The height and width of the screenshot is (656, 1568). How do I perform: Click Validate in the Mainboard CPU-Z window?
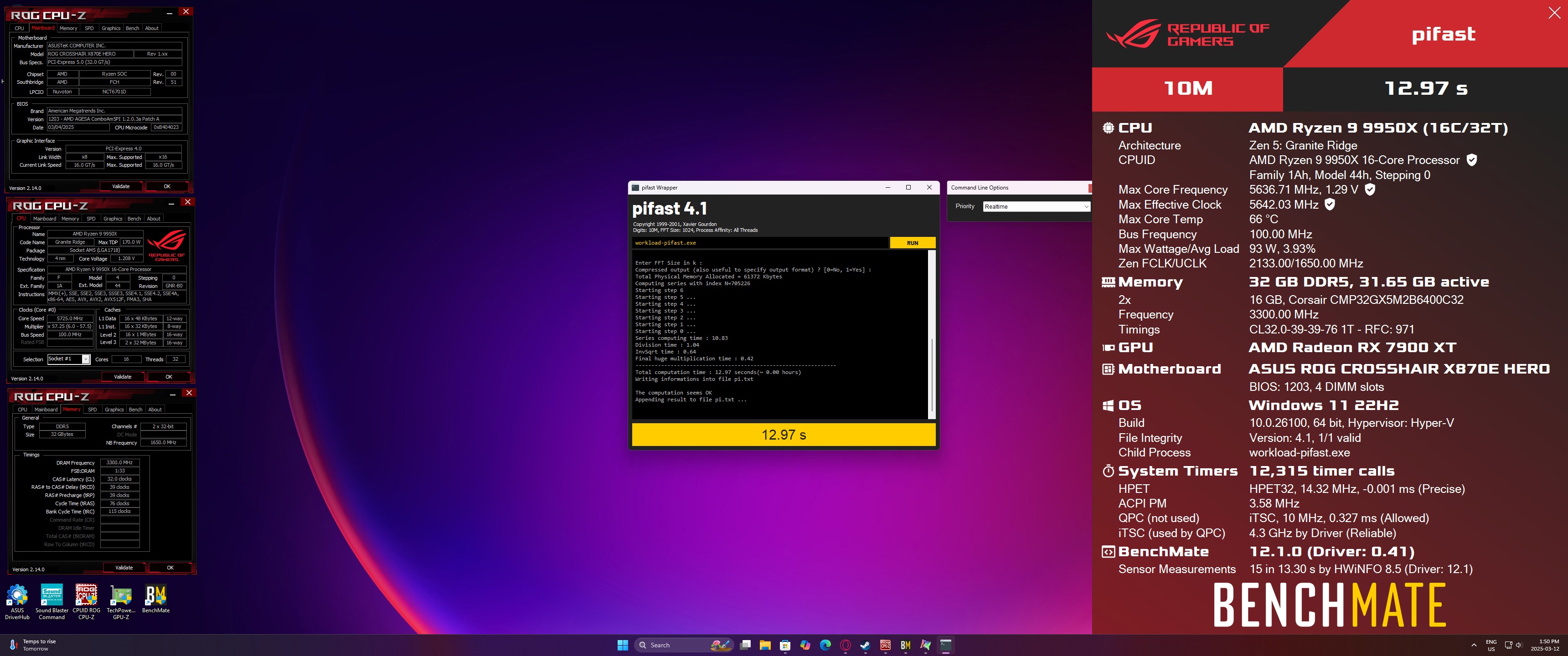coord(121,186)
